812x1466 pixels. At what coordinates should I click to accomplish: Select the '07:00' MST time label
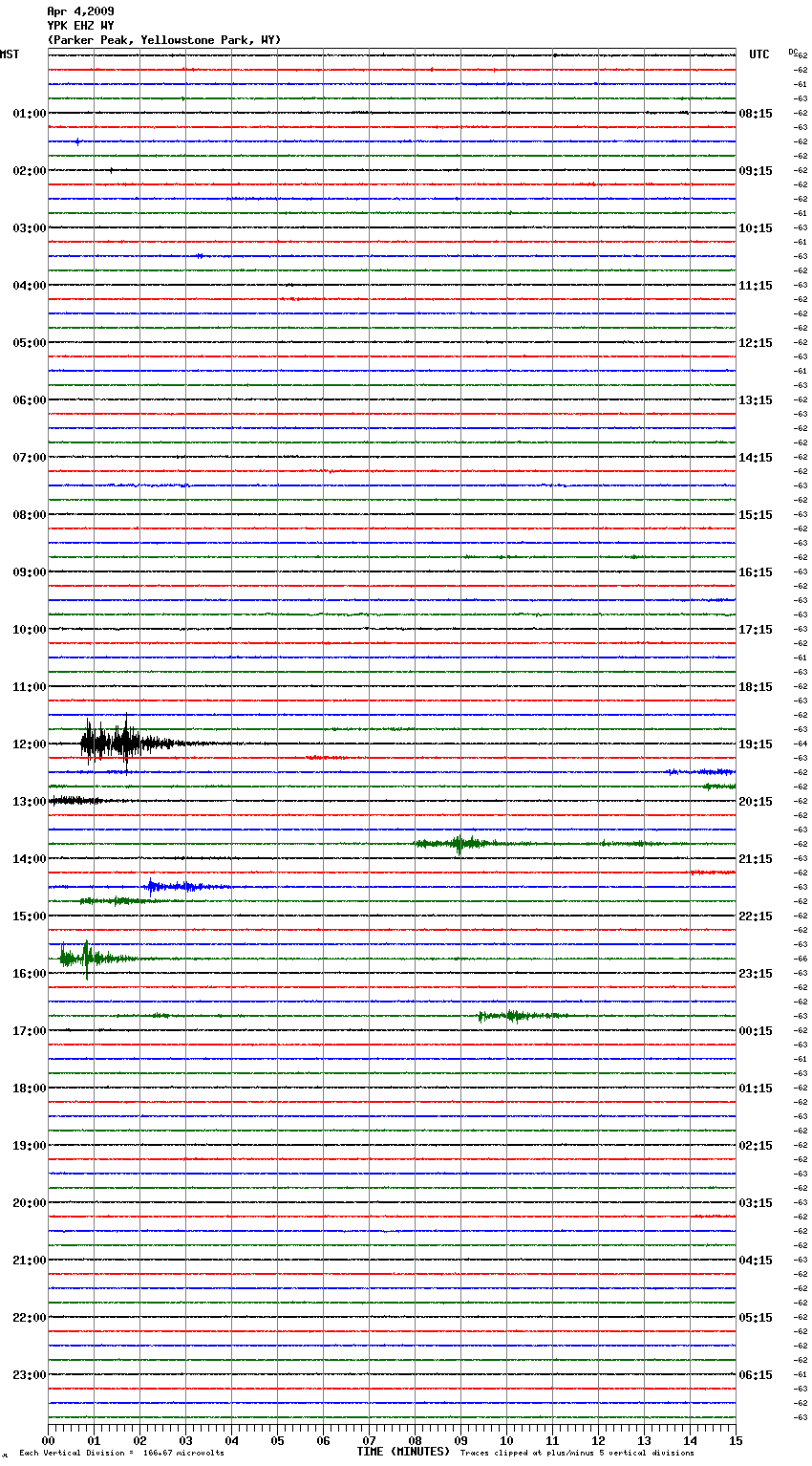tap(30, 458)
